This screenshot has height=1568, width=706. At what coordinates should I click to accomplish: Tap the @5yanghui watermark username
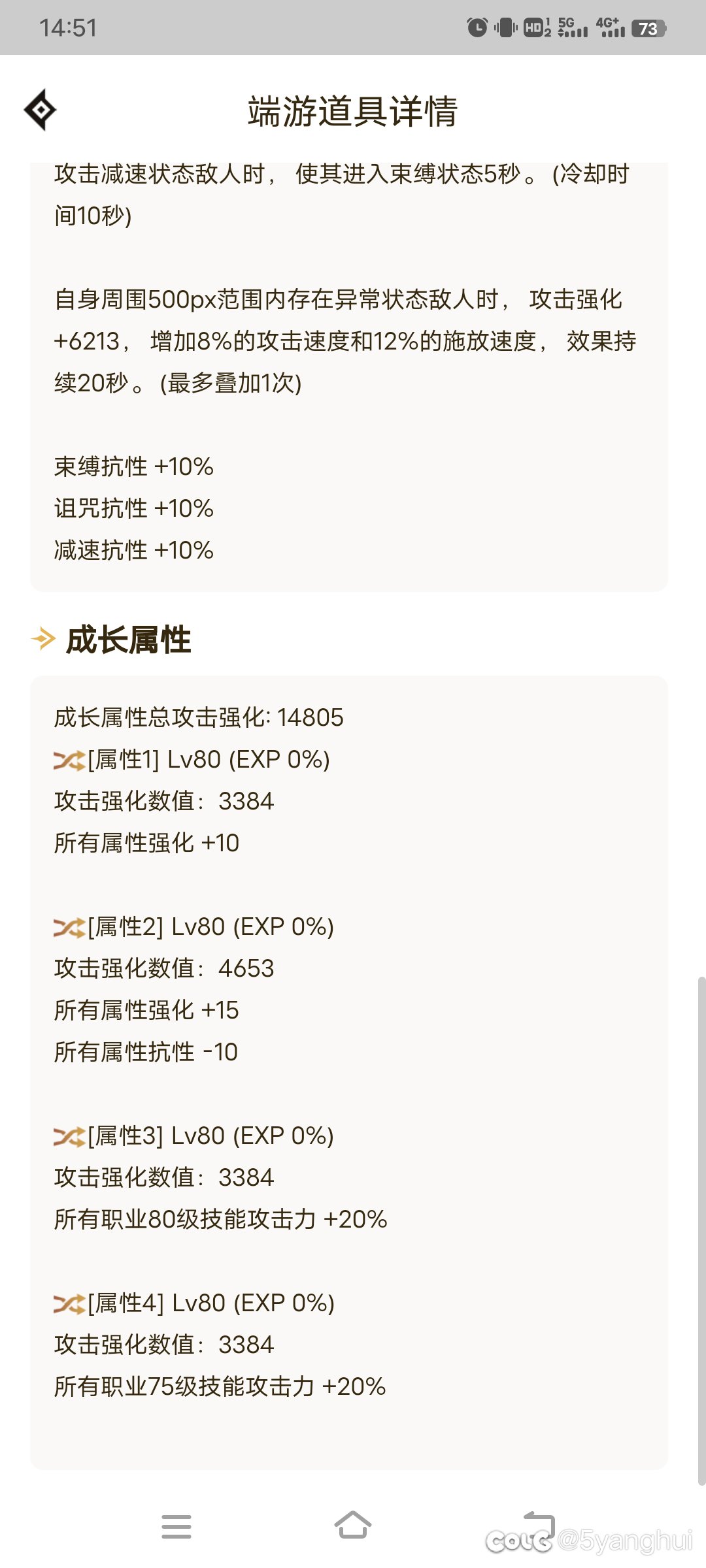tap(624, 1541)
